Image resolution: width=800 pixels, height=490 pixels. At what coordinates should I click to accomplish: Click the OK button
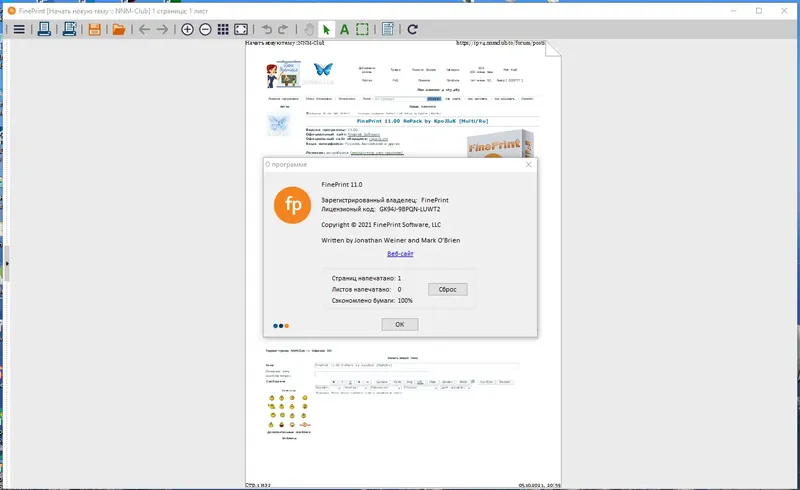(x=400, y=324)
